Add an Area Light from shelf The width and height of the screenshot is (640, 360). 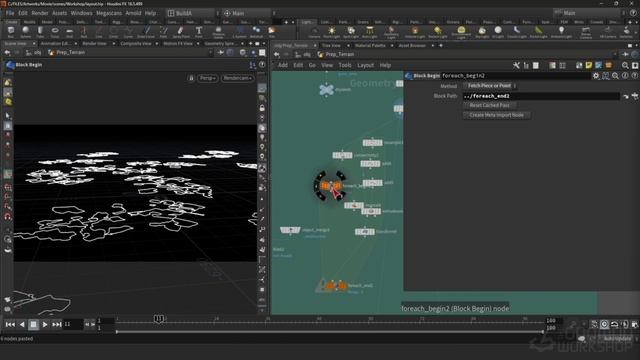[x=369, y=32]
